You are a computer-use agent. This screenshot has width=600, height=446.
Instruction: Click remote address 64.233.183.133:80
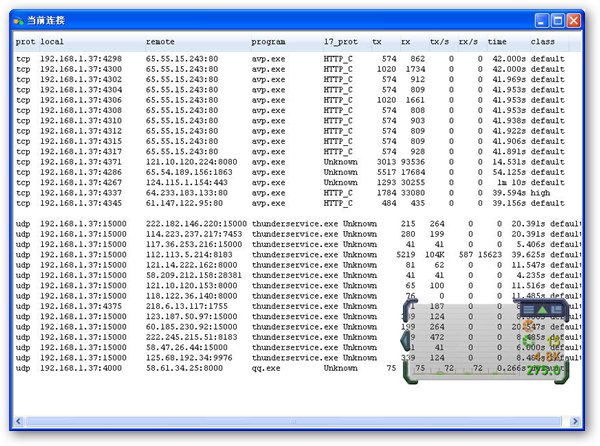coord(187,193)
